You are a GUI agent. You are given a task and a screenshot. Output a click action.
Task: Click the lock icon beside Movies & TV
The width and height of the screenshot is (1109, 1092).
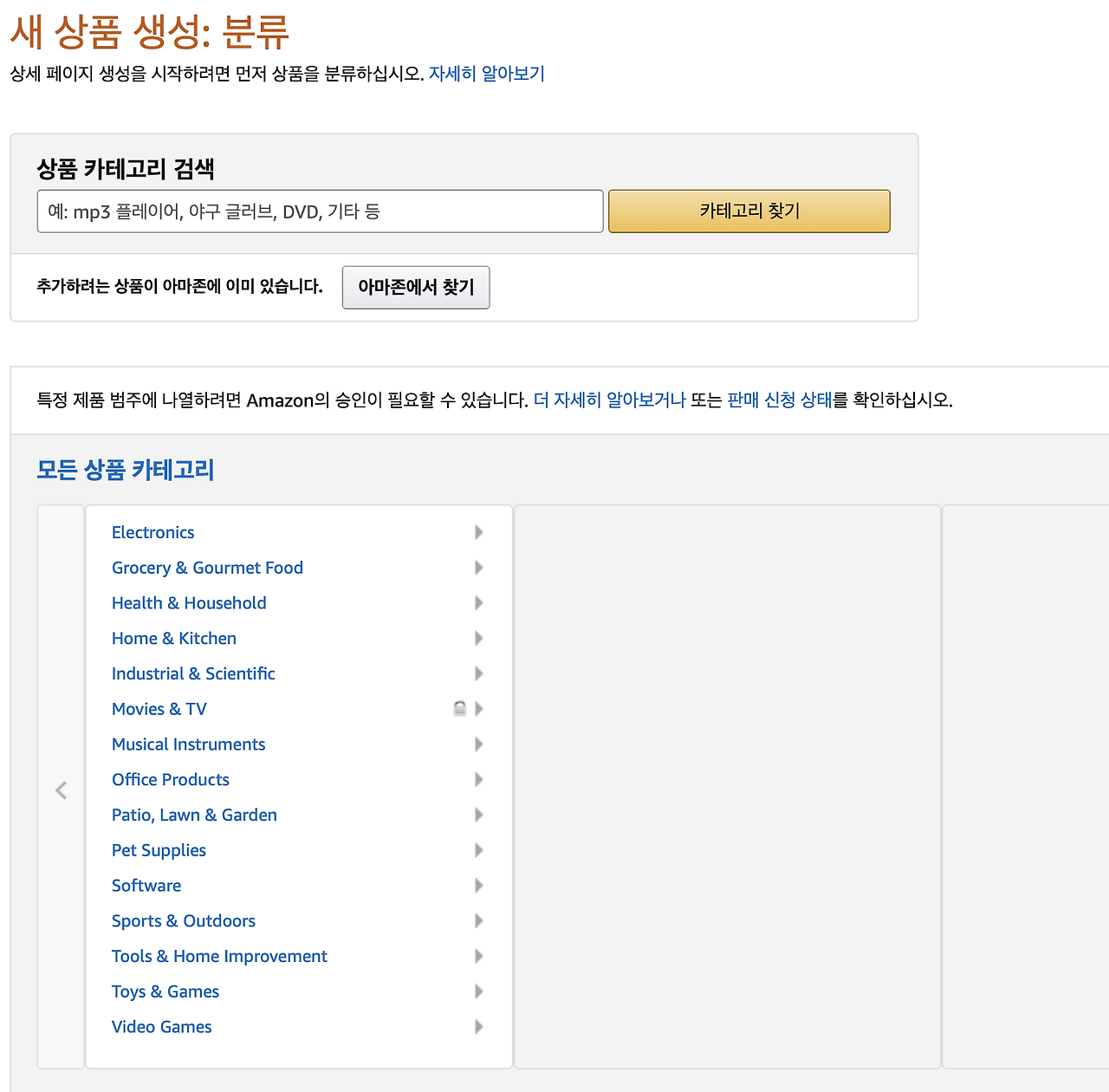pyautogui.click(x=460, y=709)
